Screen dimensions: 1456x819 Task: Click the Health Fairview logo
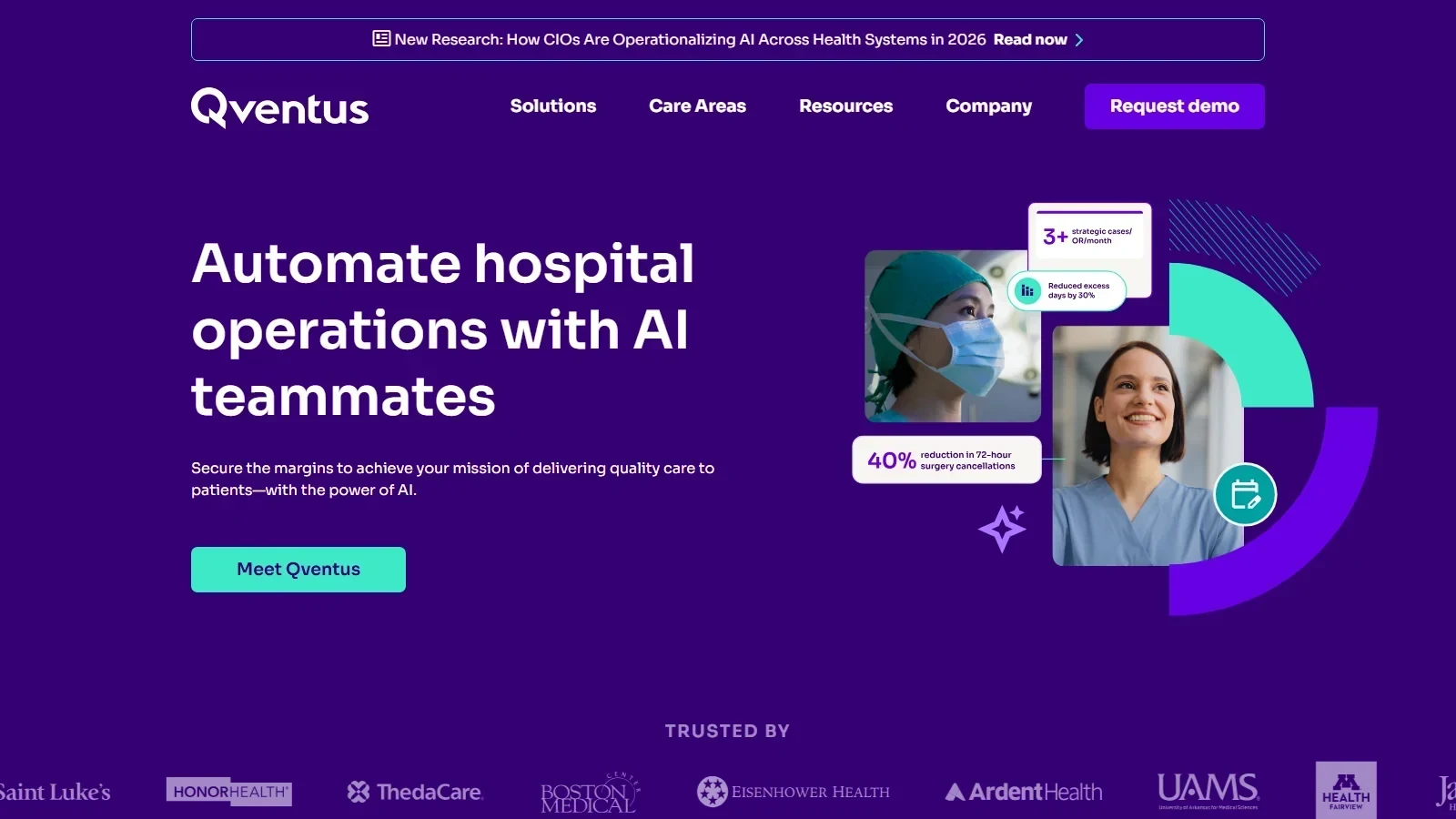click(1346, 790)
